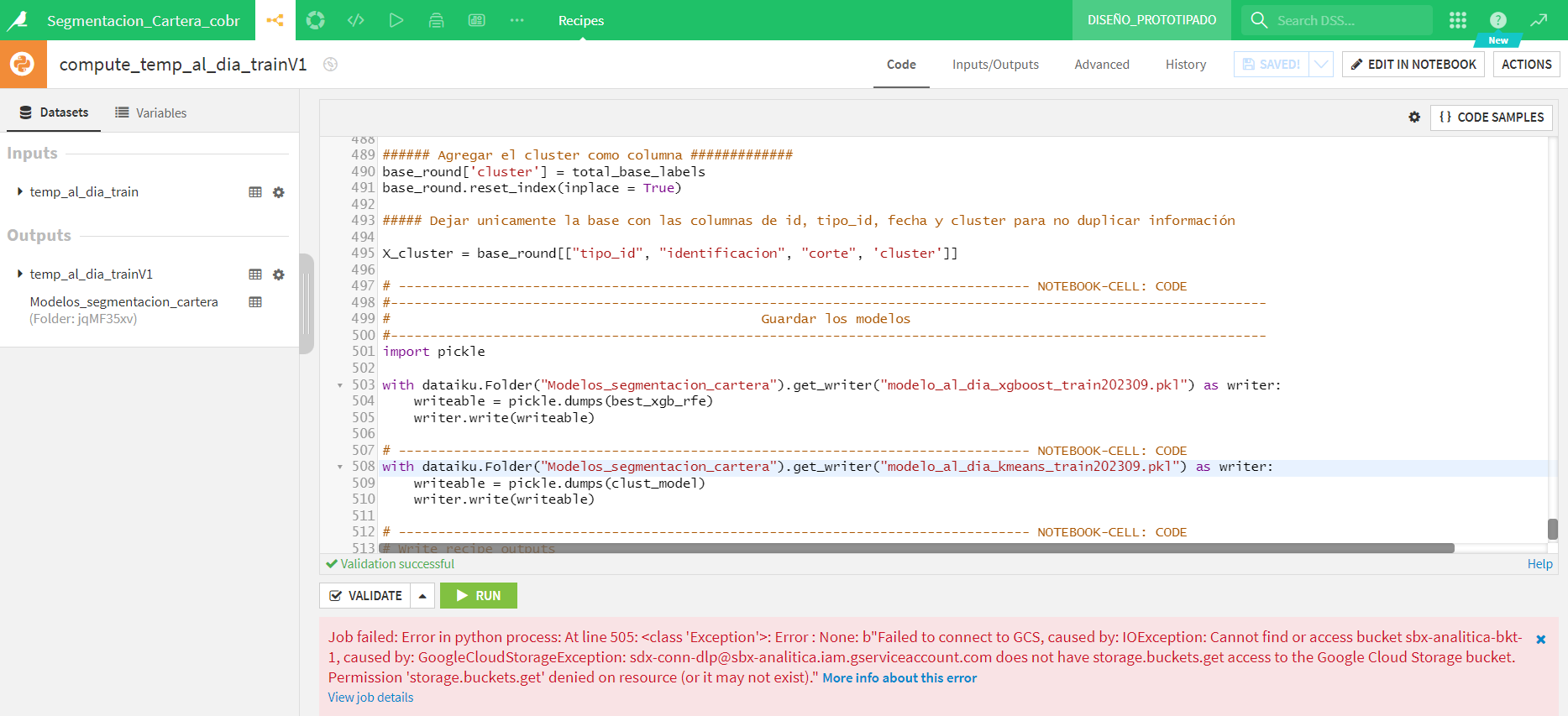Open settings gear for temp_al_dia_train input

click(x=279, y=192)
